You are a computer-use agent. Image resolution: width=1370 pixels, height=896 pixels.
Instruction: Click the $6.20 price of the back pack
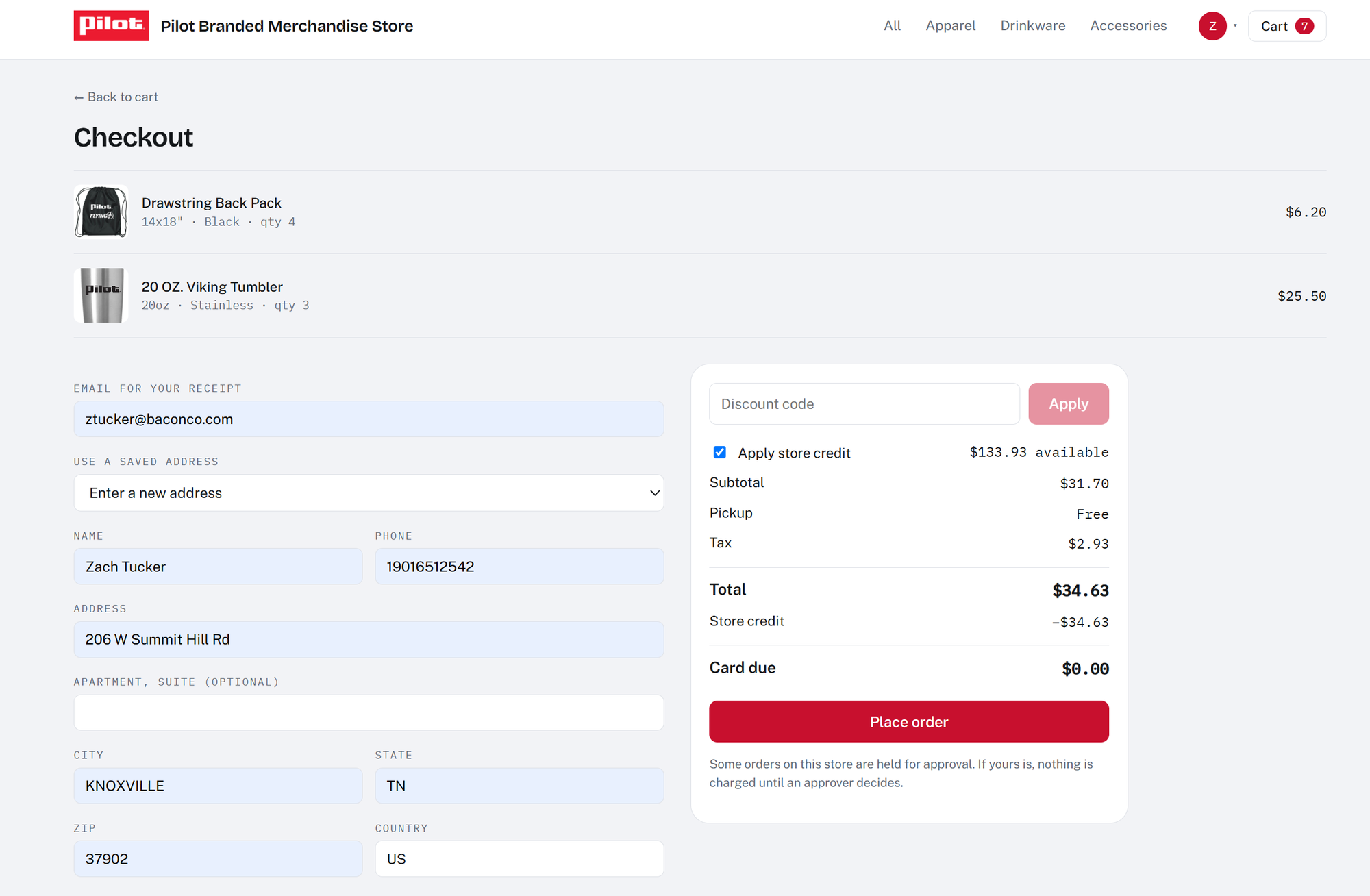click(1306, 212)
